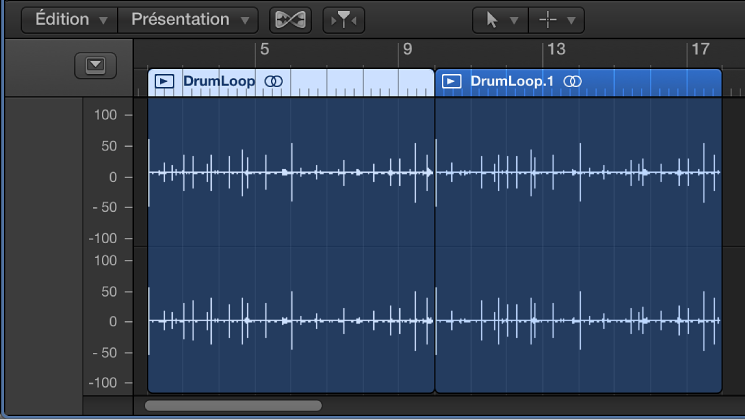Screen dimensions: 746x420
Task: Toggle the Catch playhead filter button
Action: click(x=344, y=20)
